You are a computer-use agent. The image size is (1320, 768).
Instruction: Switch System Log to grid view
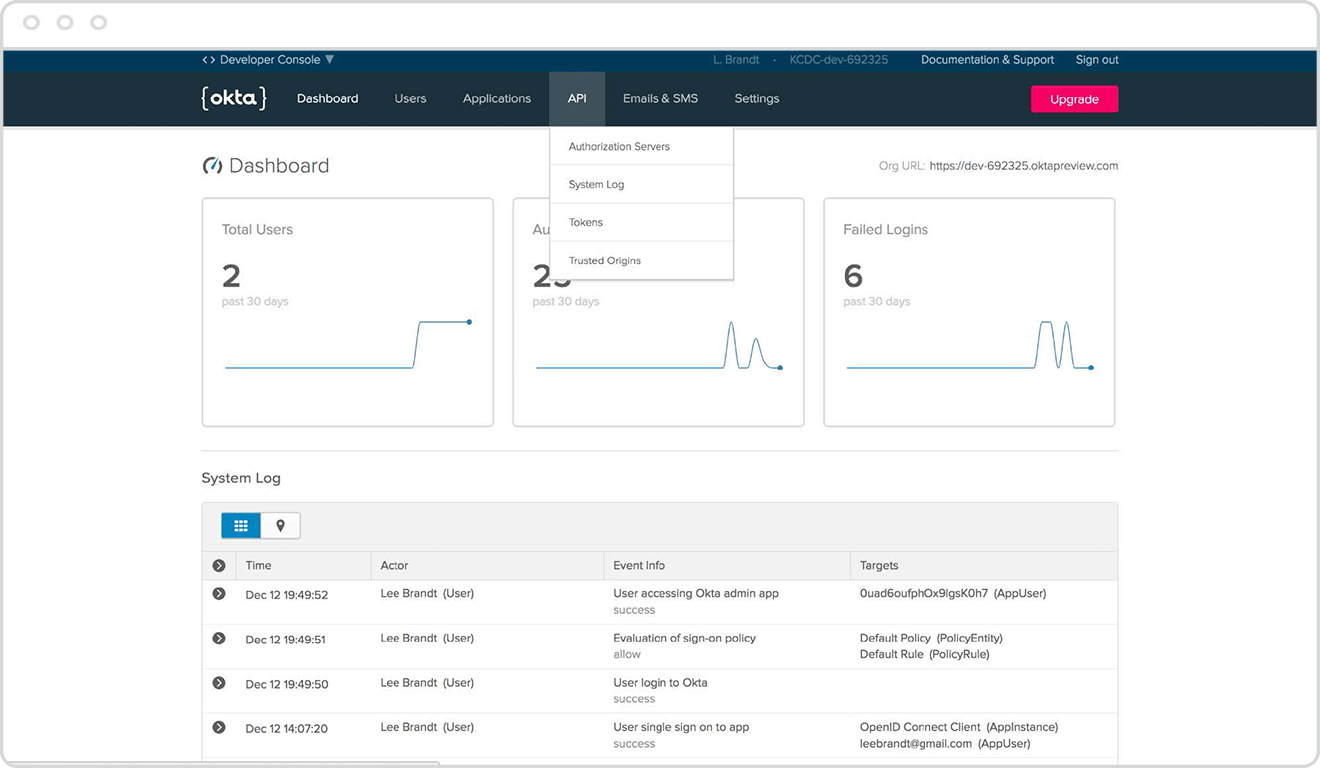(x=241, y=525)
